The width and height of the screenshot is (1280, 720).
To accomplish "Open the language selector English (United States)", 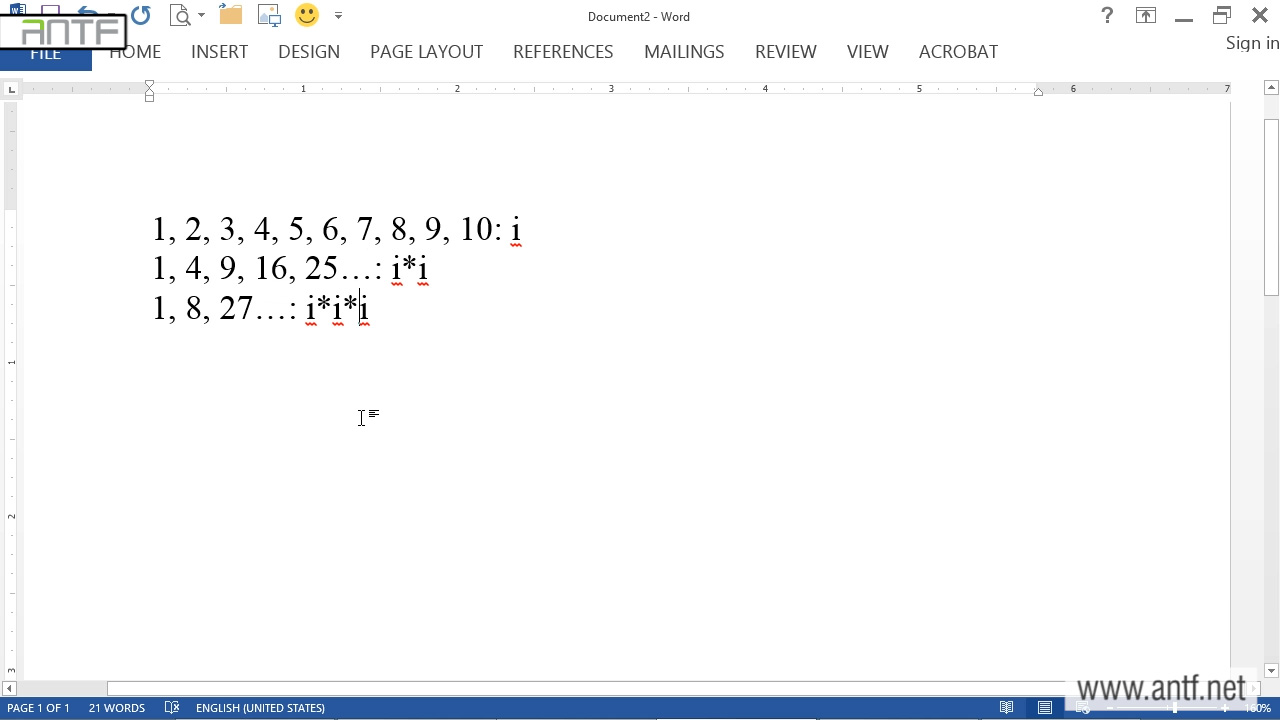I will point(260,708).
